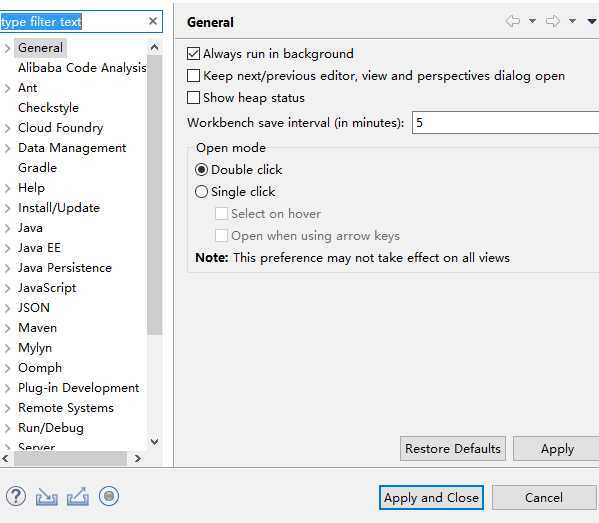Select Alibaba Code Analysis preferences
The height and width of the screenshot is (523, 599).
pyautogui.click(x=82, y=68)
